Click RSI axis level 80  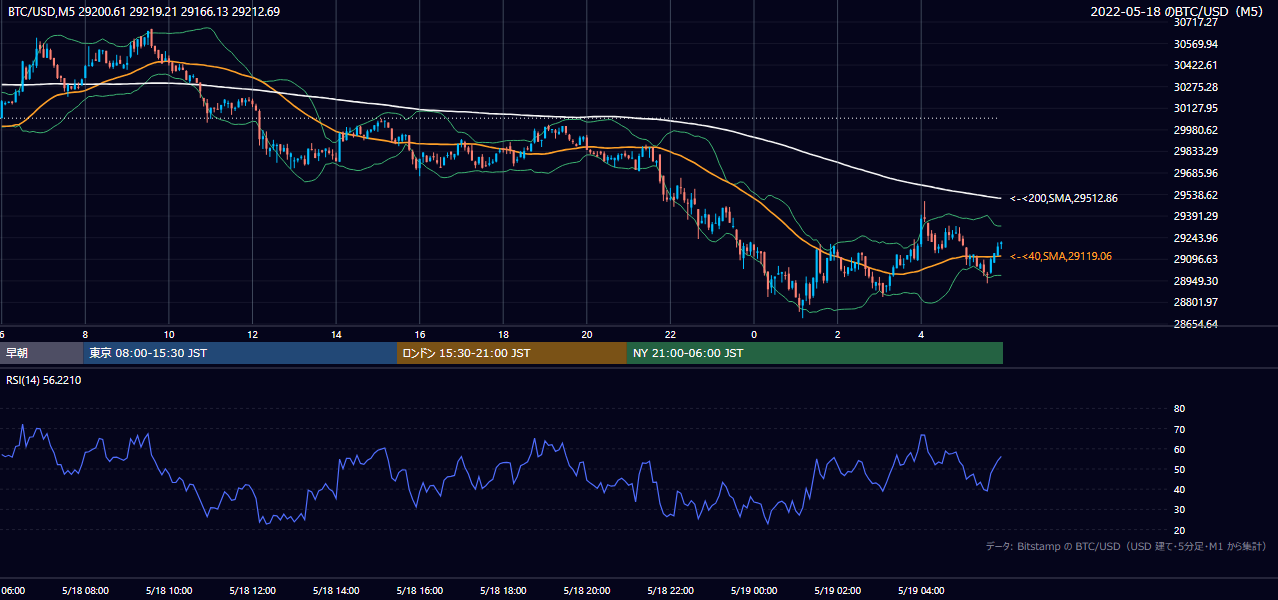coord(1180,409)
